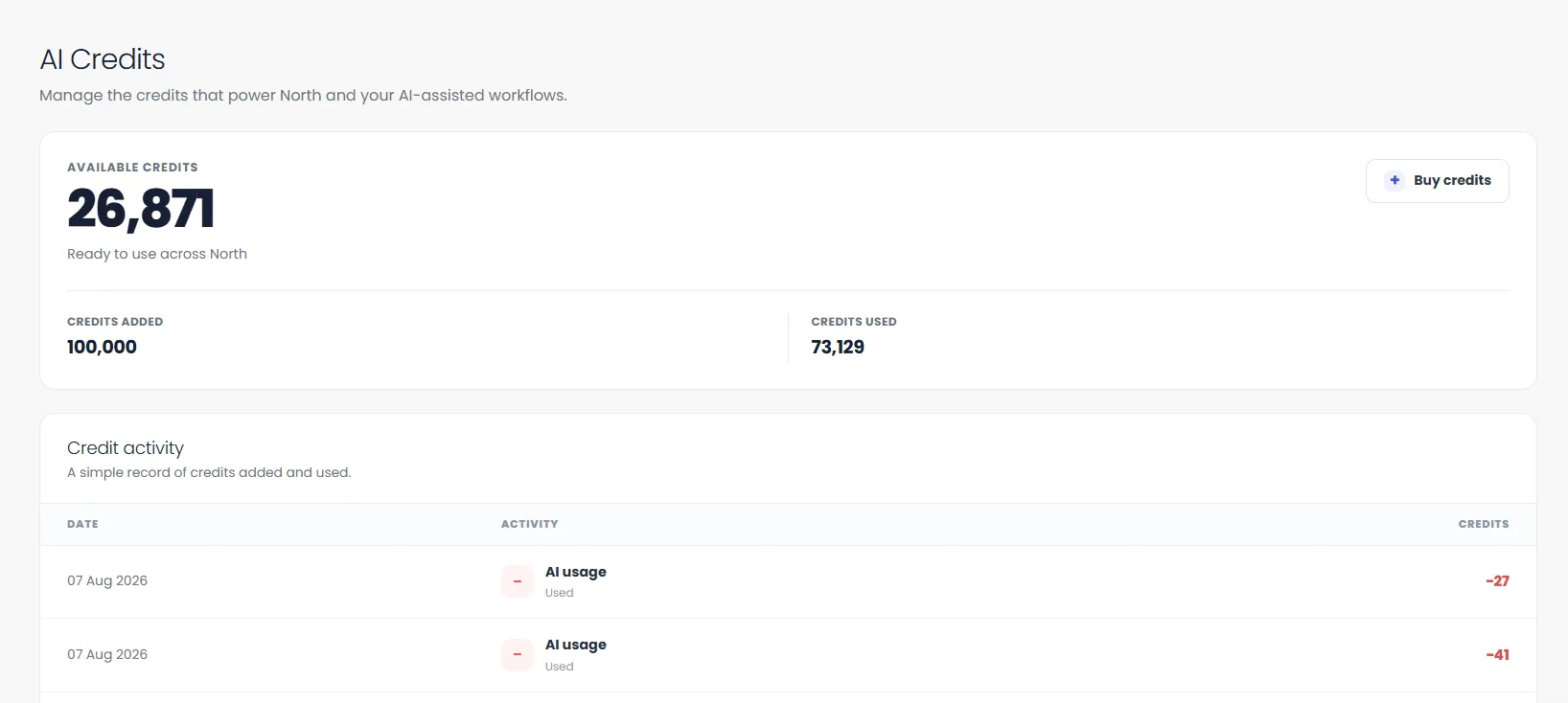Click the minus icon in the -27 row
Image resolution: width=1568 pixels, height=703 pixels.
coord(518,581)
